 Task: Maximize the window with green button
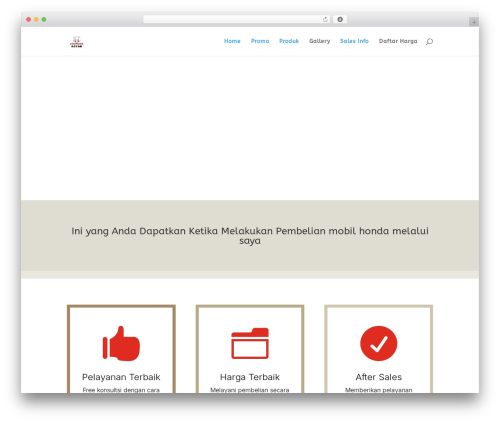44,20
